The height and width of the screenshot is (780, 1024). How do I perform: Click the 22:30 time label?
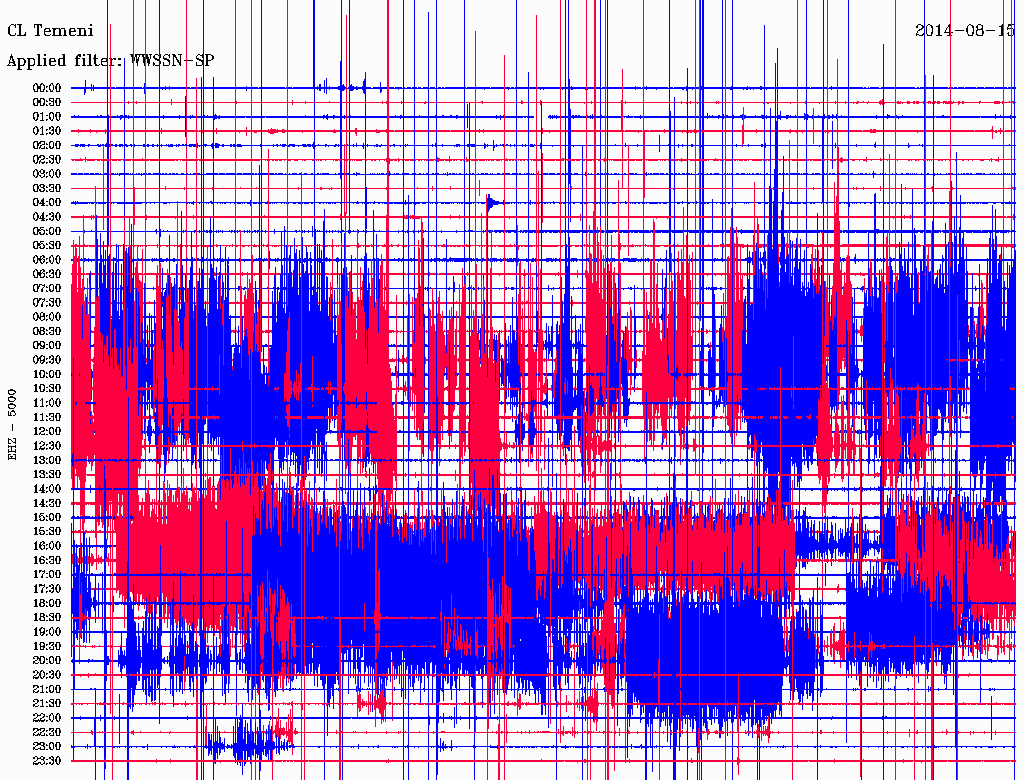47,732
